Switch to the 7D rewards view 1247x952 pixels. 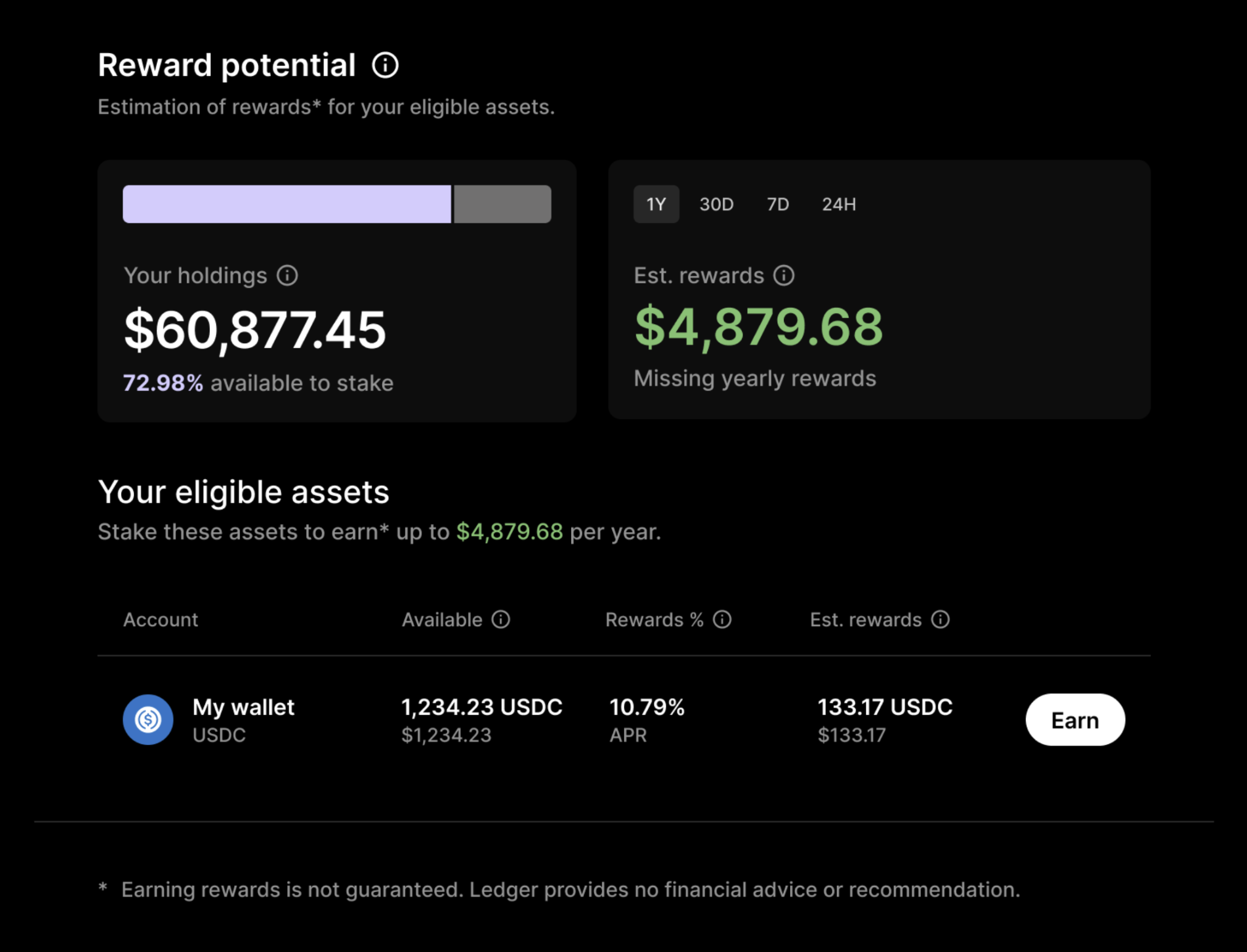777,204
